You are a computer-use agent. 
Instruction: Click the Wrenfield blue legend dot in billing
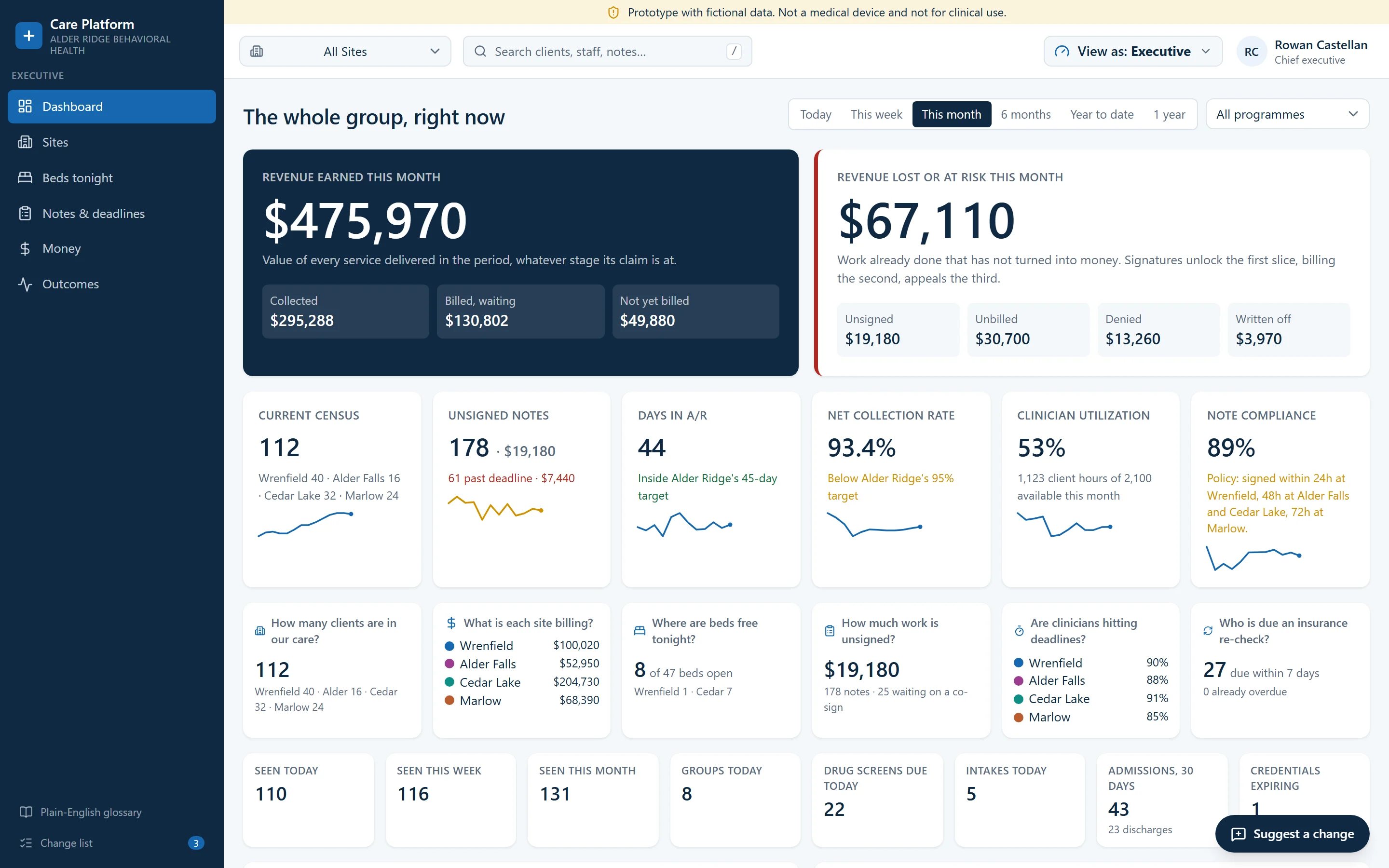pyautogui.click(x=449, y=646)
